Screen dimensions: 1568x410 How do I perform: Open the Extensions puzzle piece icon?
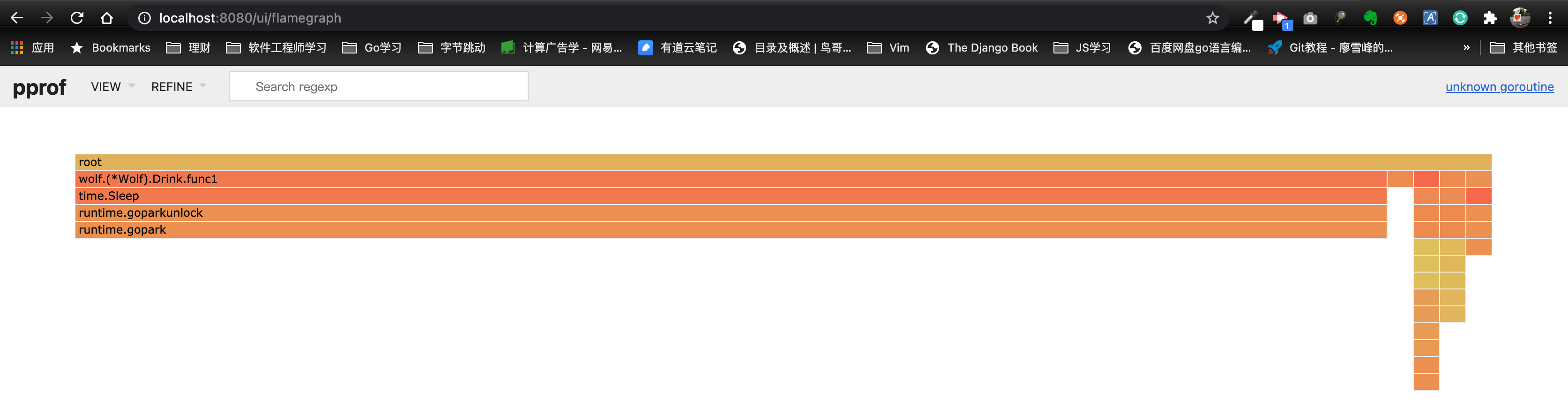1489,18
